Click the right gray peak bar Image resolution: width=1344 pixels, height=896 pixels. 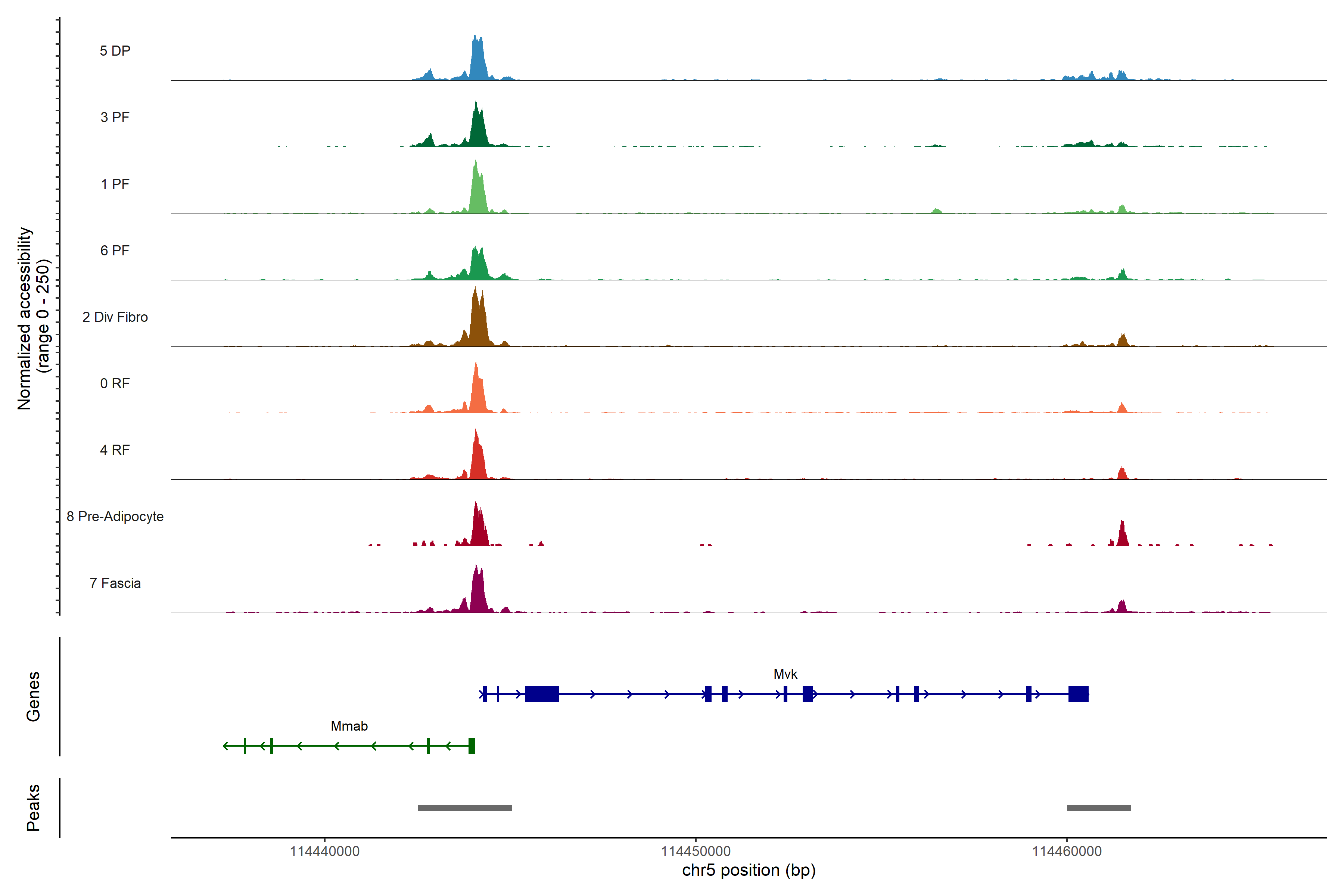(1098, 808)
